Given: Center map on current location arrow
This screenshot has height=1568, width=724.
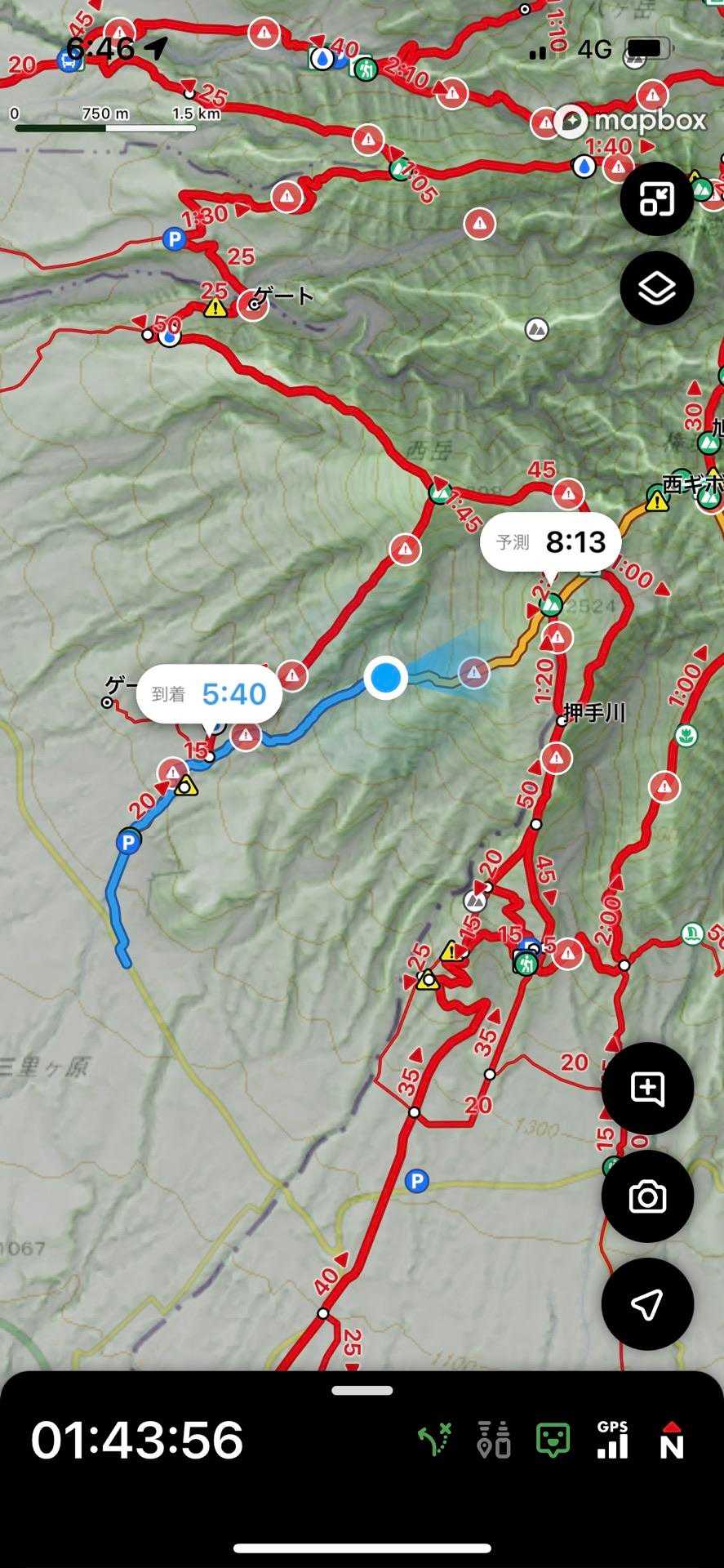Looking at the screenshot, I should (647, 1304).
